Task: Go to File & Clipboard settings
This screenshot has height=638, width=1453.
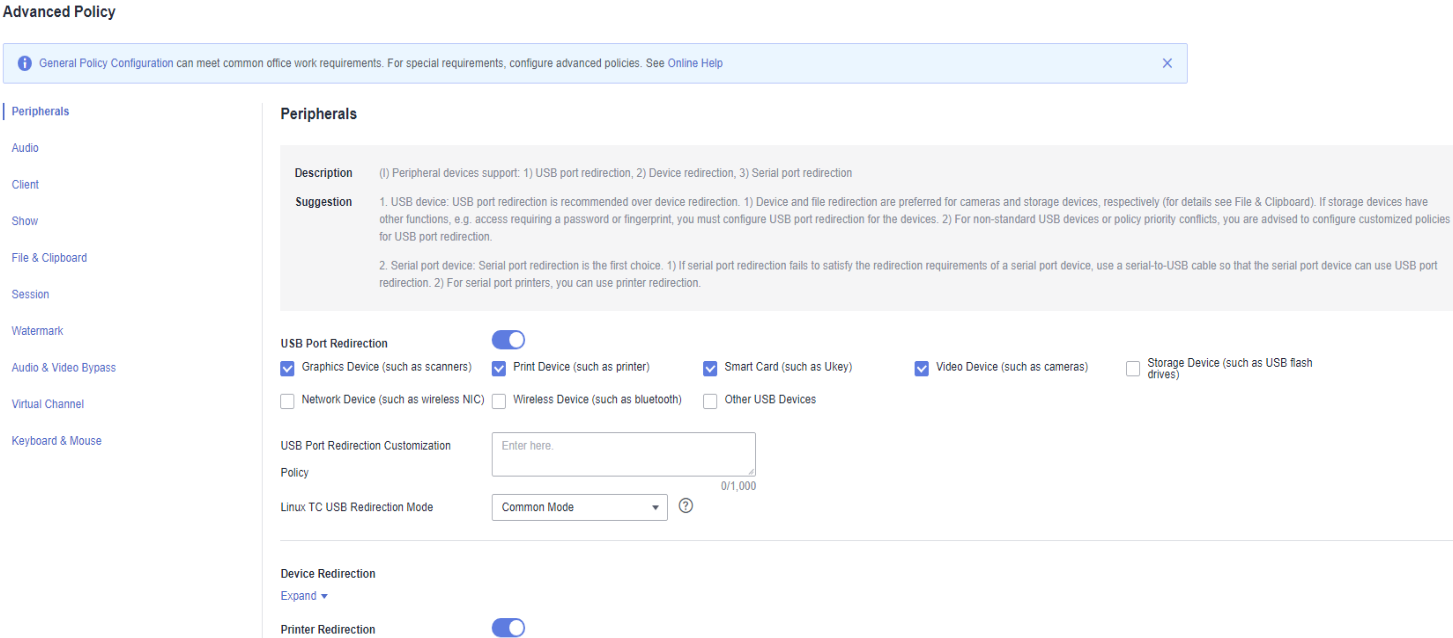Action: [x=49, y=258]
